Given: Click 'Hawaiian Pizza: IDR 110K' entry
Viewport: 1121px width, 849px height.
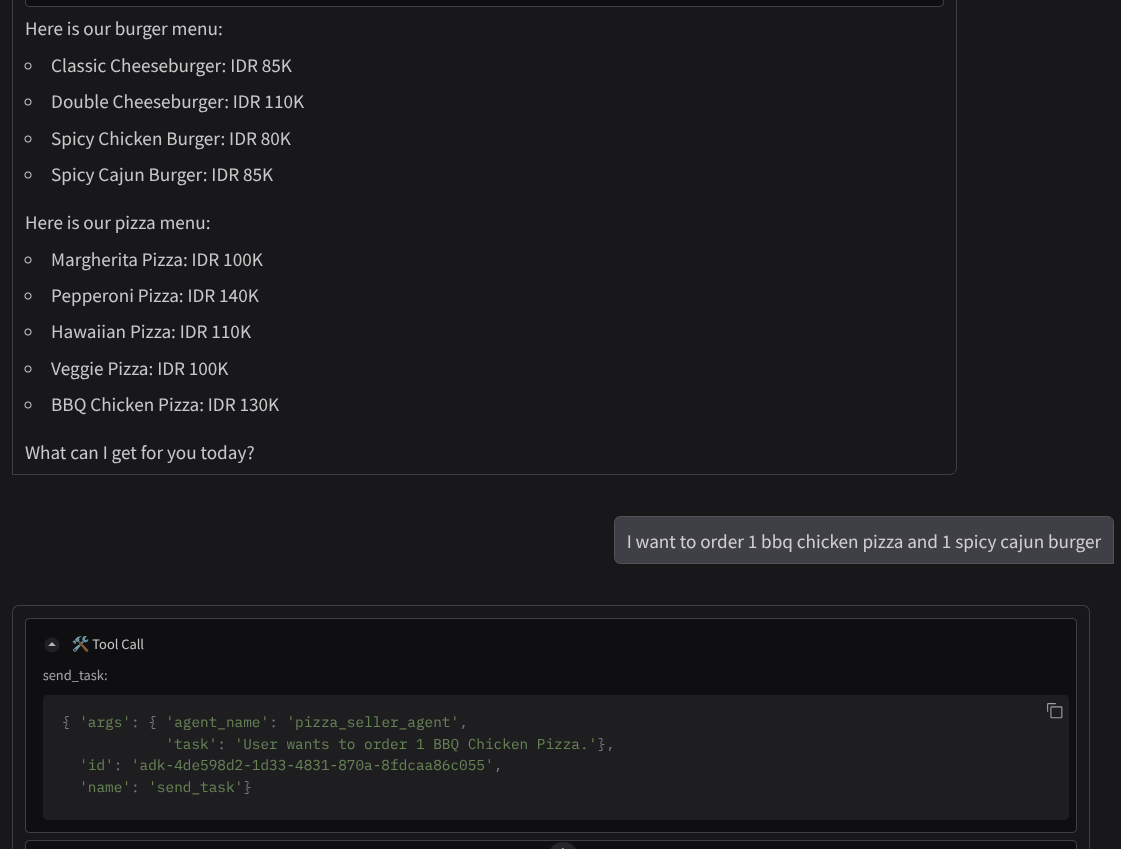Looking at the screenshot, I should click(x=151, y=332).
